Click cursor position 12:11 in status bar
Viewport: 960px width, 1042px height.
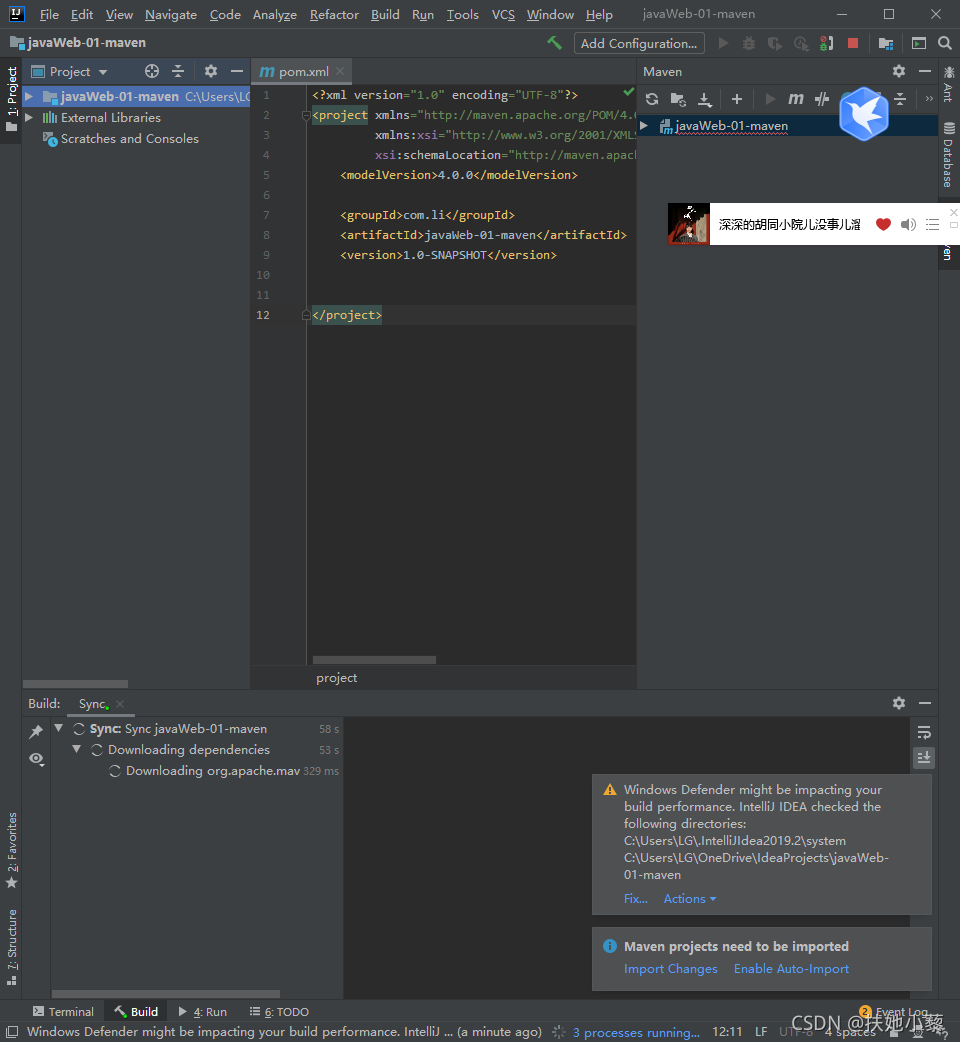click(727, 1032)
